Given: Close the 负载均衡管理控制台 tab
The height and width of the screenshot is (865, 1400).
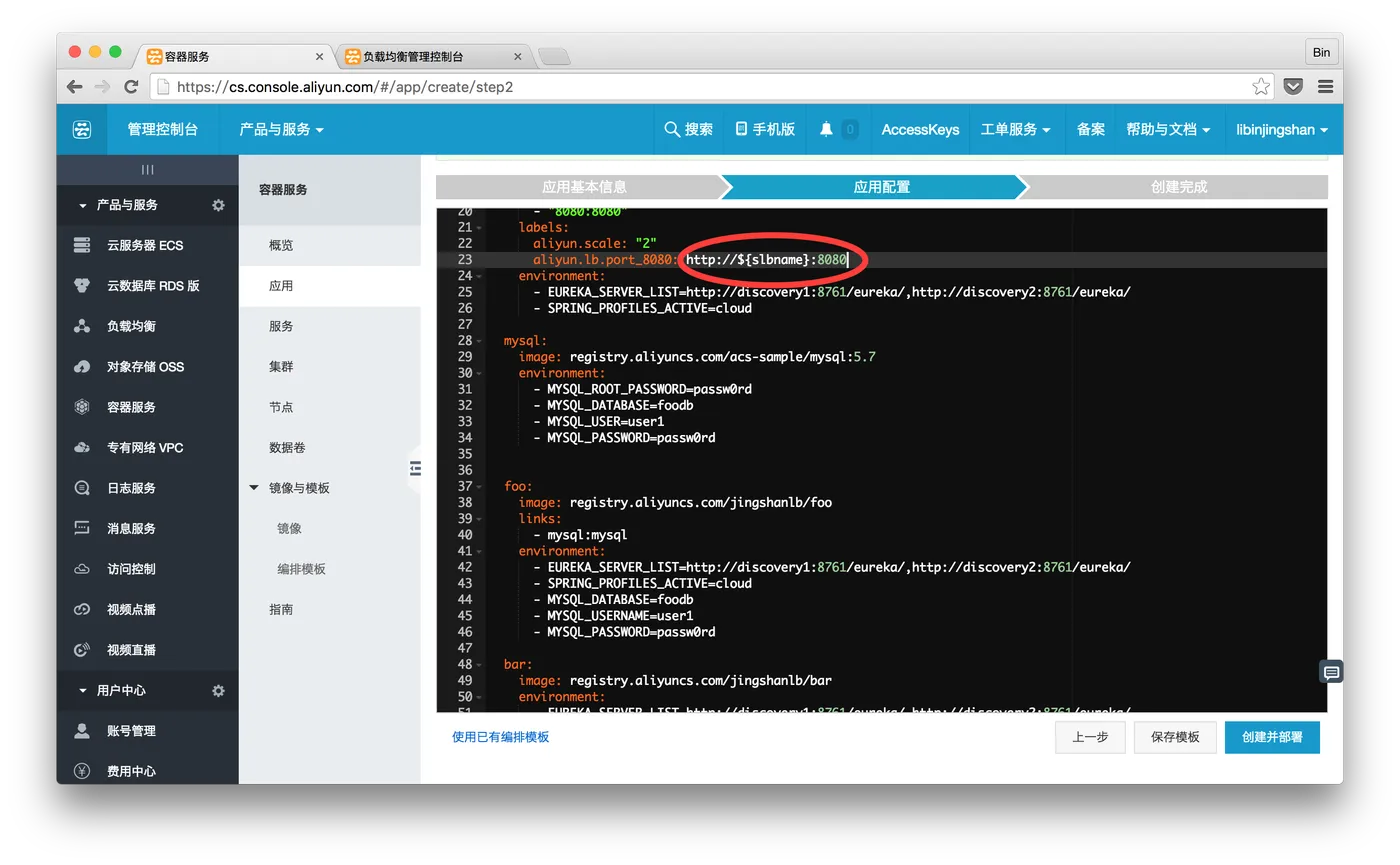Looking at the screenshot, I should (518, 57).
